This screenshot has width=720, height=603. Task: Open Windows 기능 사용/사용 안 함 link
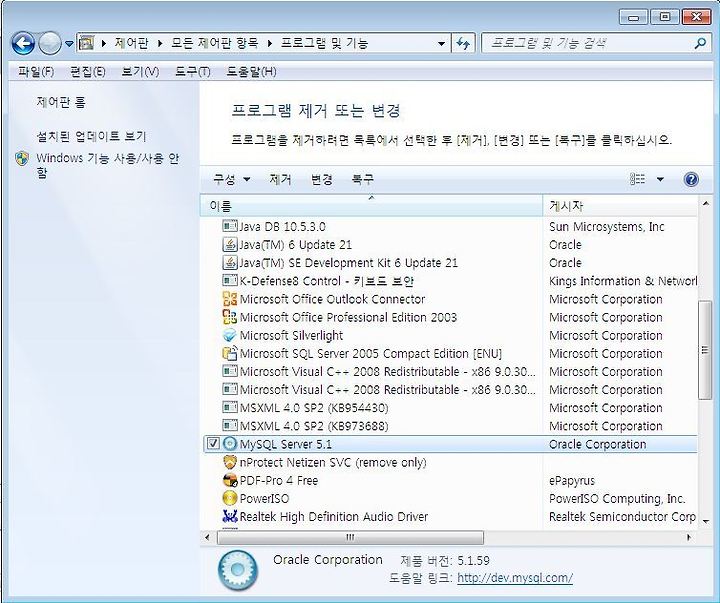point(107,165)
